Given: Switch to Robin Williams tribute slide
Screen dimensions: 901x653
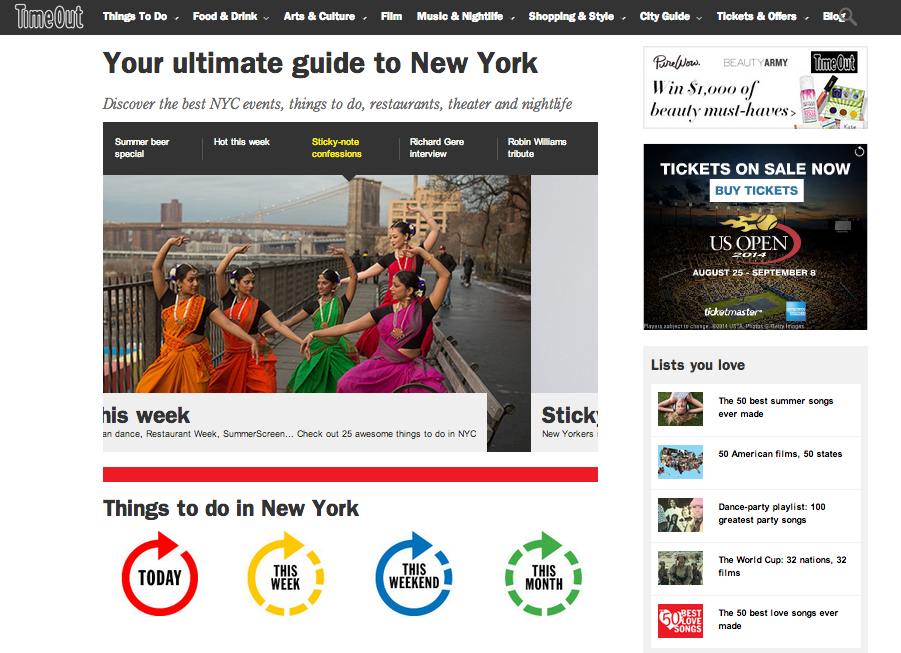Looking at the screenshot, I should point(537,148).
